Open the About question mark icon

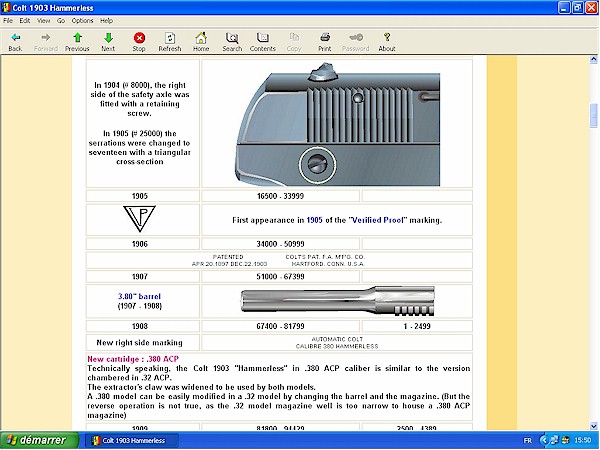[387, 38]
